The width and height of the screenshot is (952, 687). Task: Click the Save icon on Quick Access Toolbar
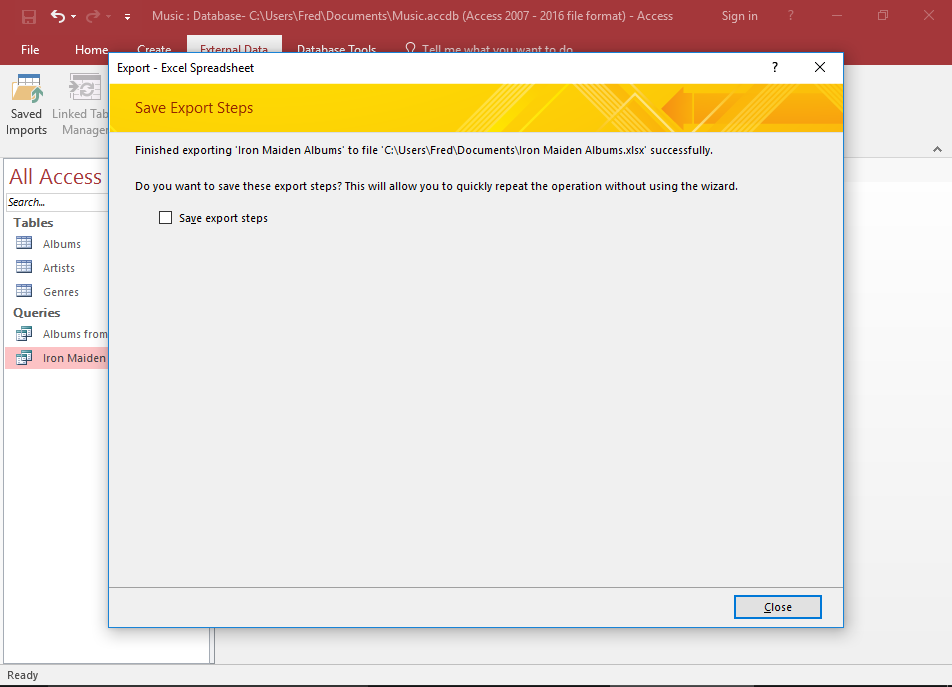tap(28, 16)
